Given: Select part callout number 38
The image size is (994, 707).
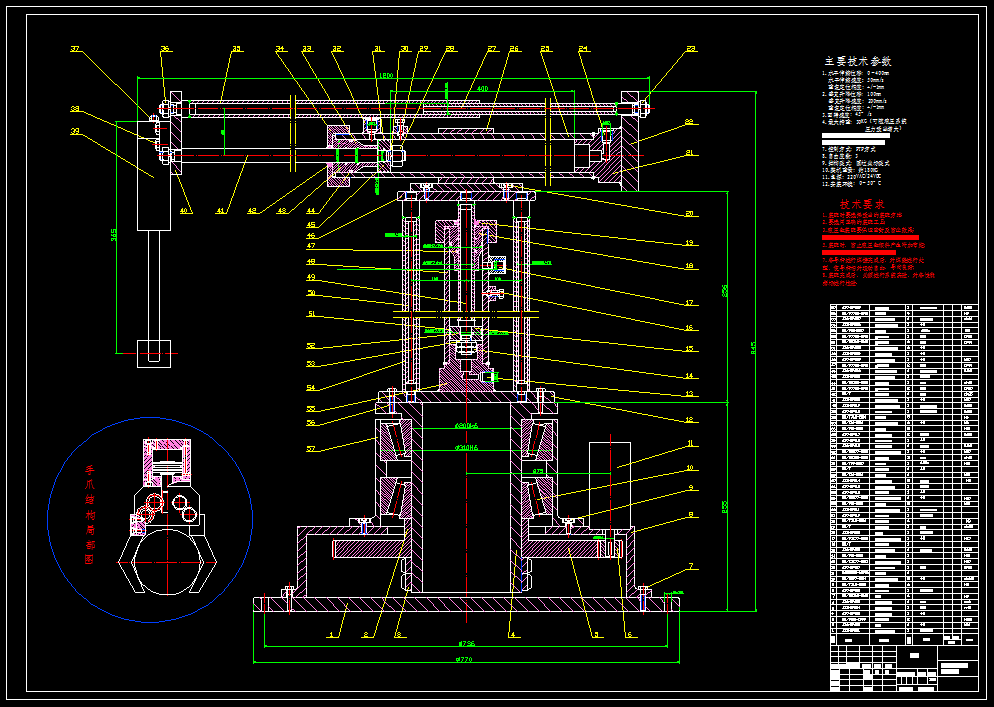Looking at the screenshot, I should click(x=75, y=109).
